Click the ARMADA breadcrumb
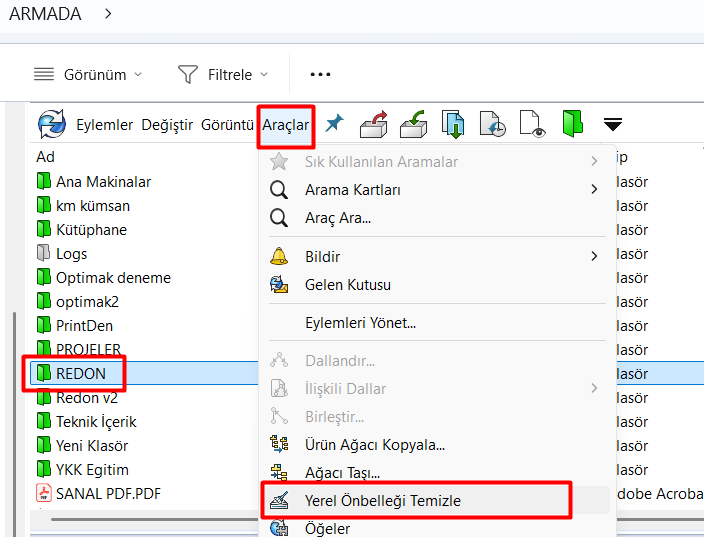The image size is (705, 540). [x=45, y=14]
